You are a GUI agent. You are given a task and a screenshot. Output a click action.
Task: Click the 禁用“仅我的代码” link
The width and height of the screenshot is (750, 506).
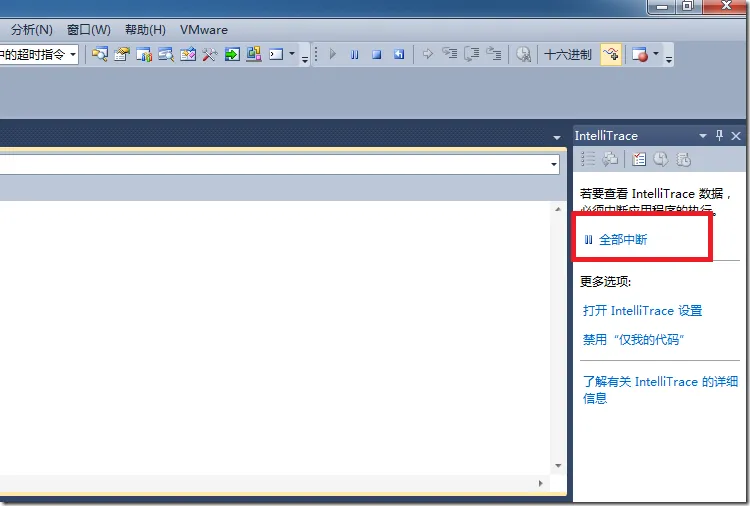633,340
